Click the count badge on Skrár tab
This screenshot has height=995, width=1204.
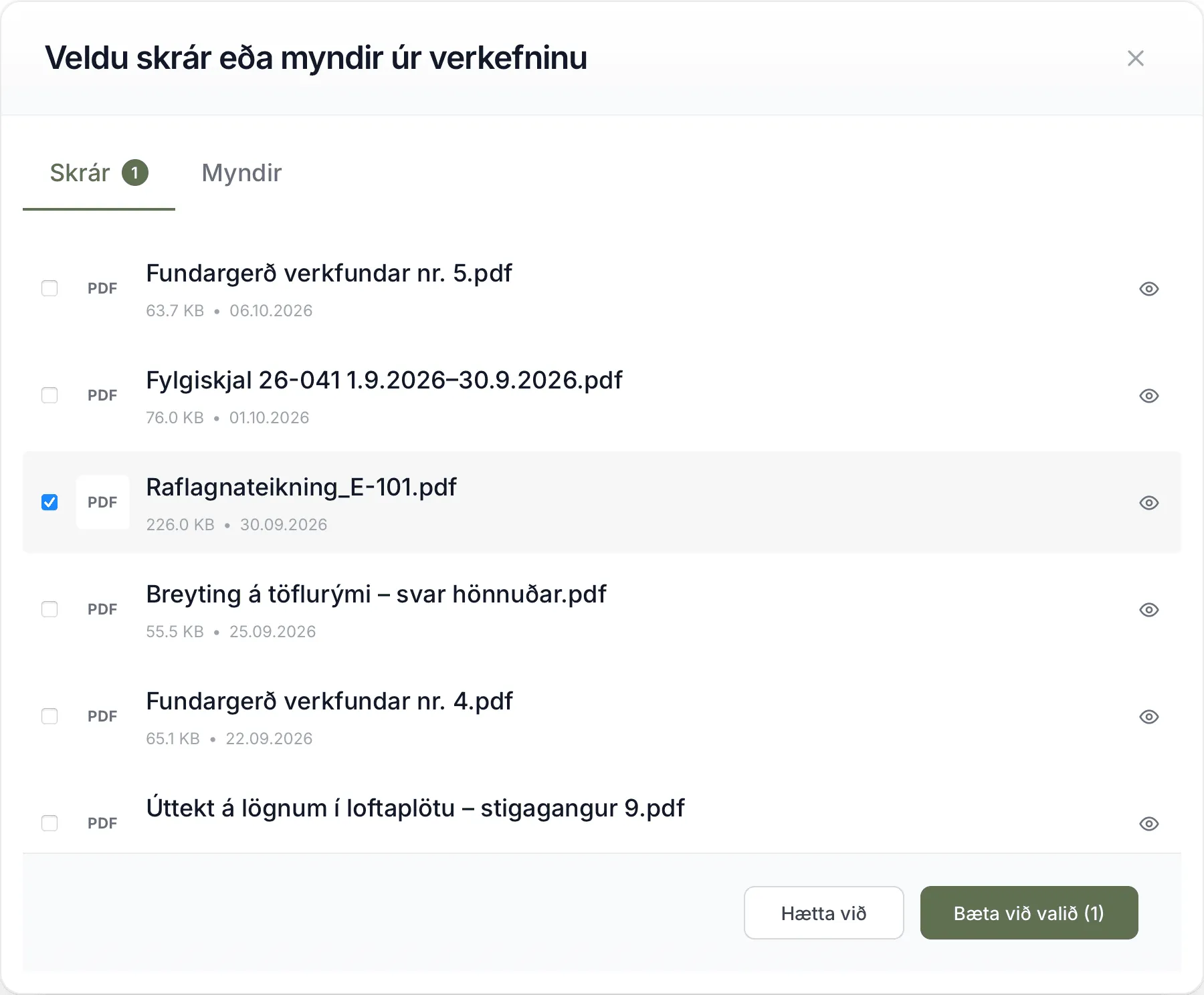135,173
